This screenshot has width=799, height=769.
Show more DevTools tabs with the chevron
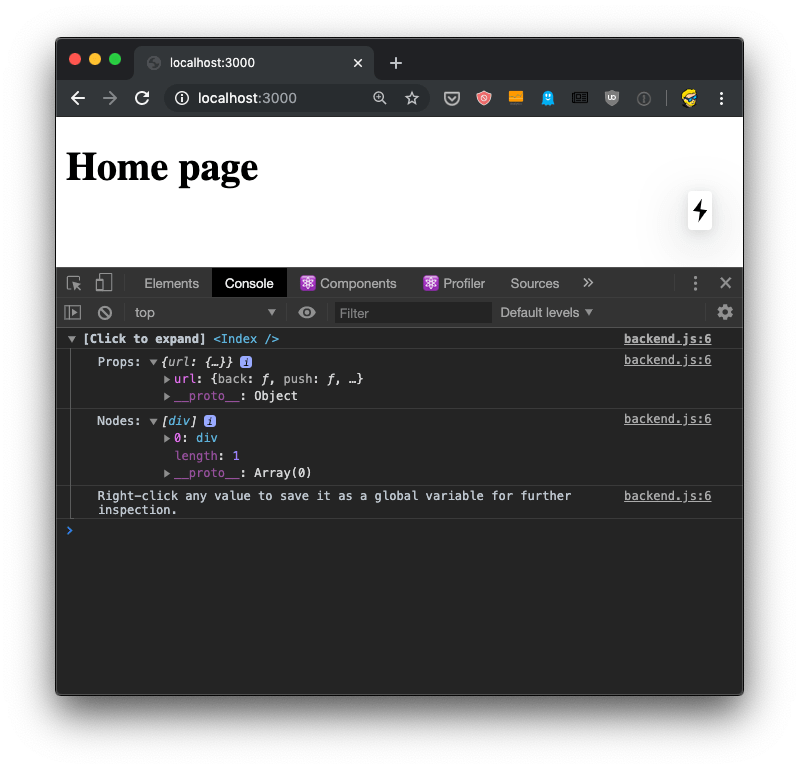pos(588,283)
